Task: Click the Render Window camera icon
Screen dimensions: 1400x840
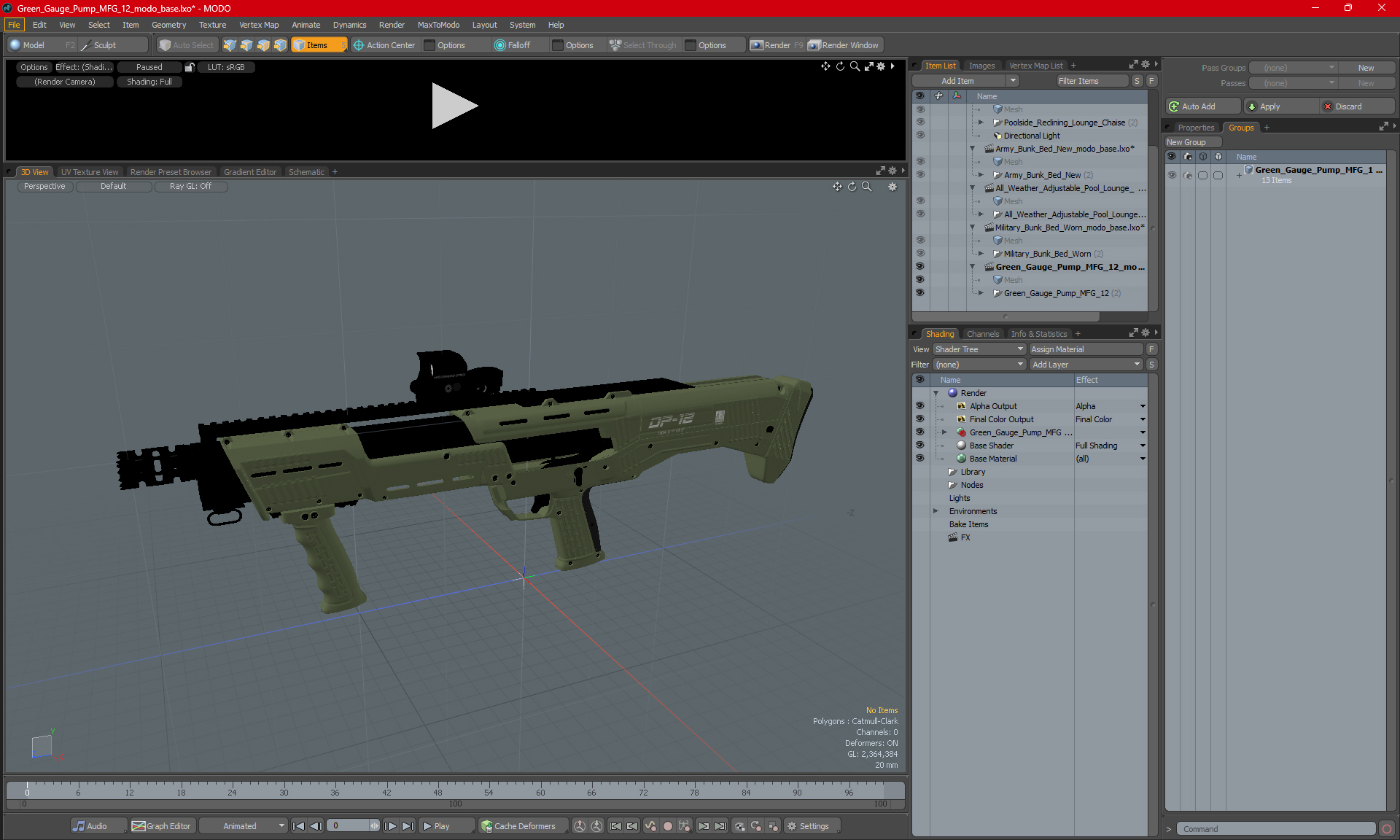Action: pyautogui.click(x=814, y=45)
